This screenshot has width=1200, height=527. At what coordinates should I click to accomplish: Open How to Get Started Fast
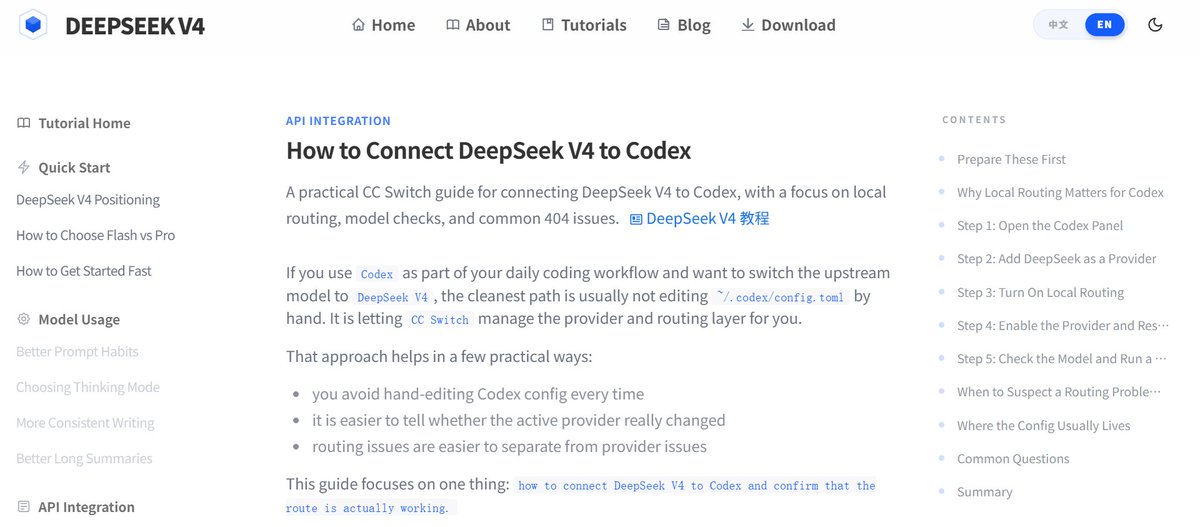point(84,270)
